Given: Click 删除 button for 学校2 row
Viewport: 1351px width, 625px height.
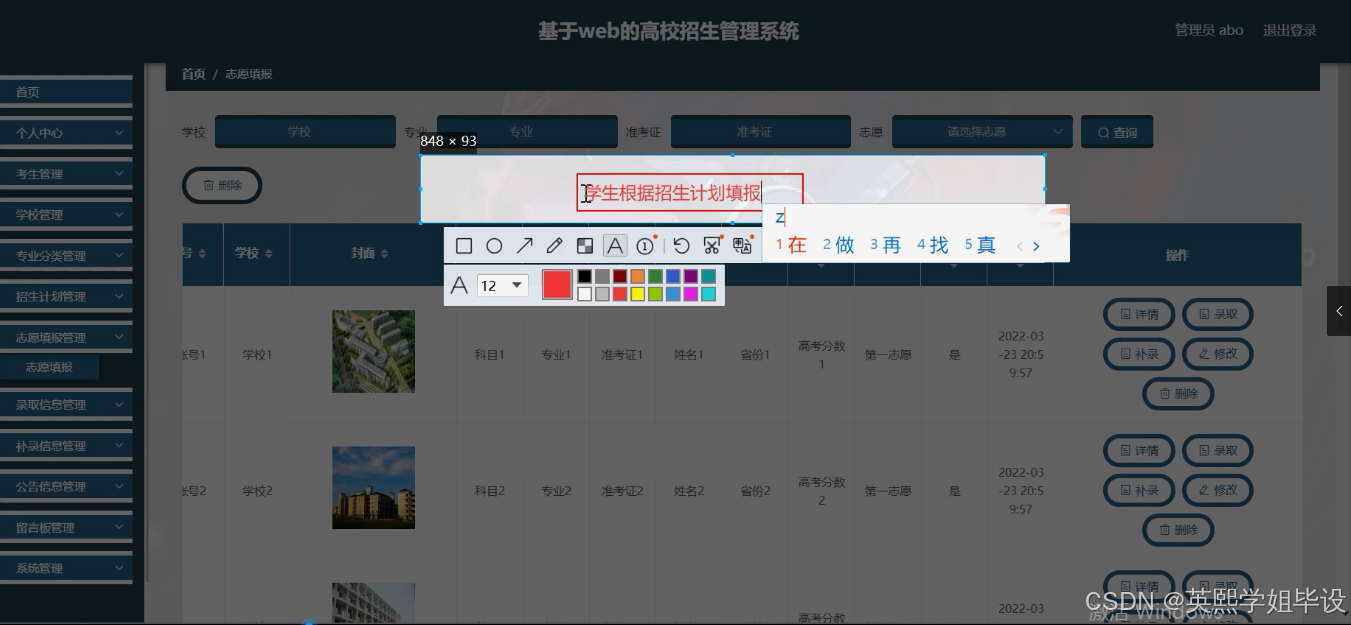Looking at the screenshot, I should pos(1178,530).
